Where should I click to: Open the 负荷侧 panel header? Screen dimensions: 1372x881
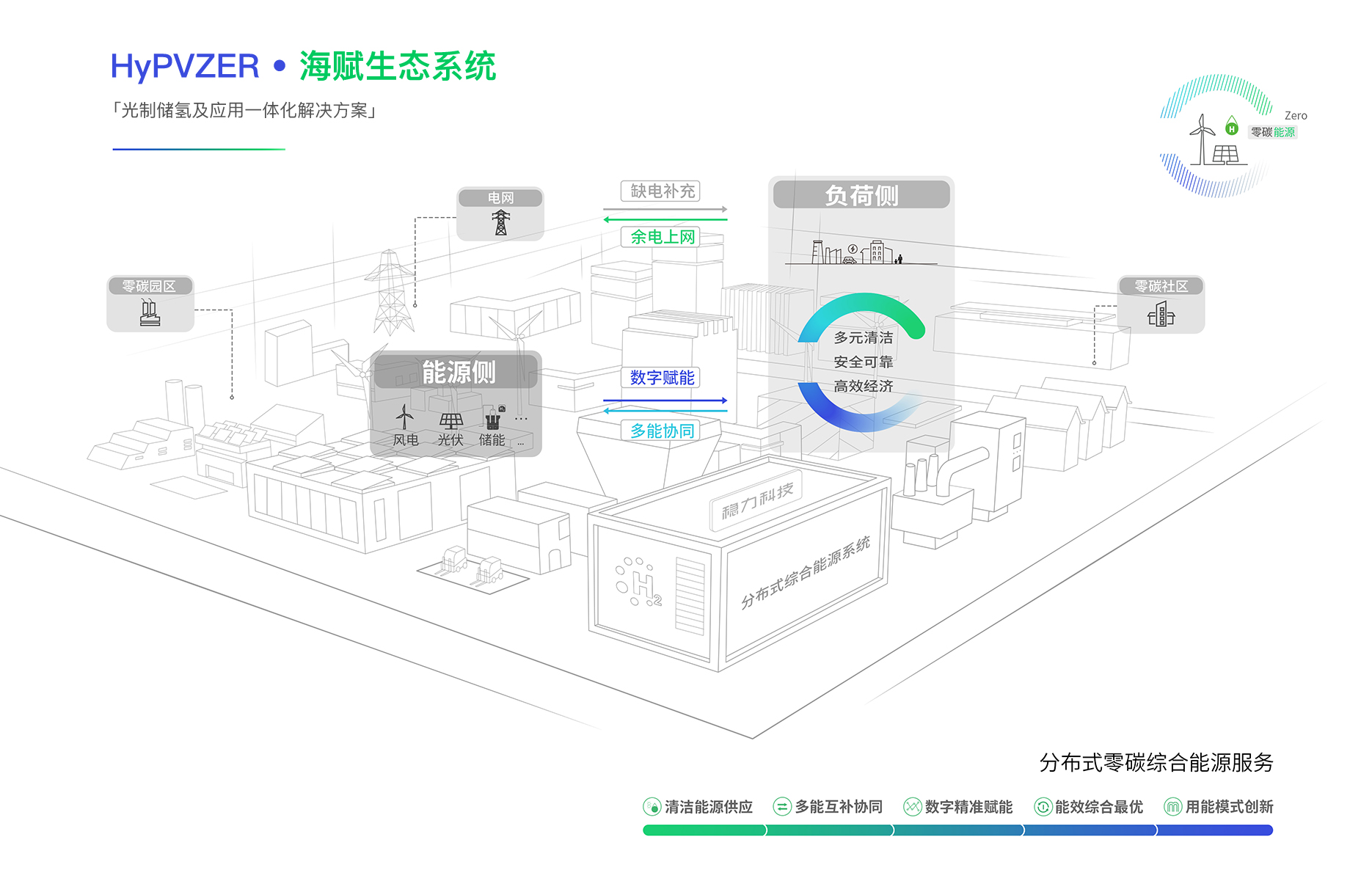[x=861, y=195]
